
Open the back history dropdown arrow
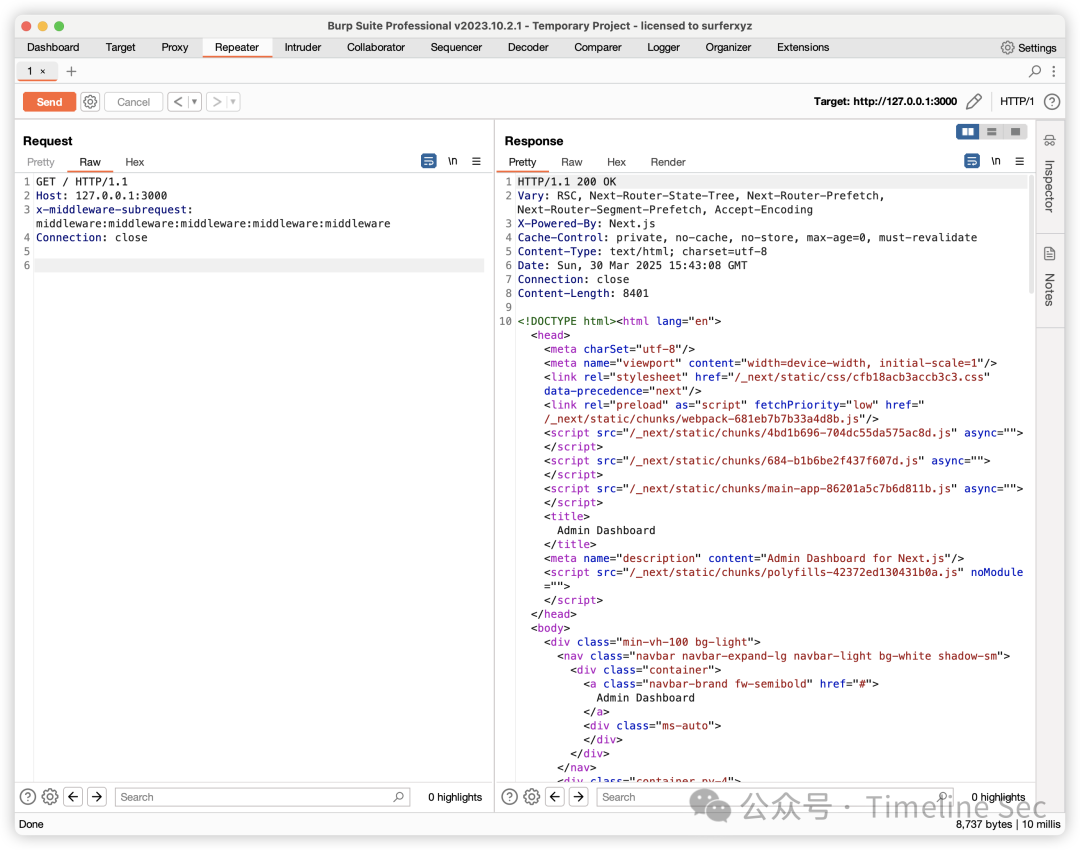pyautogui.click(x=194, y=102)
